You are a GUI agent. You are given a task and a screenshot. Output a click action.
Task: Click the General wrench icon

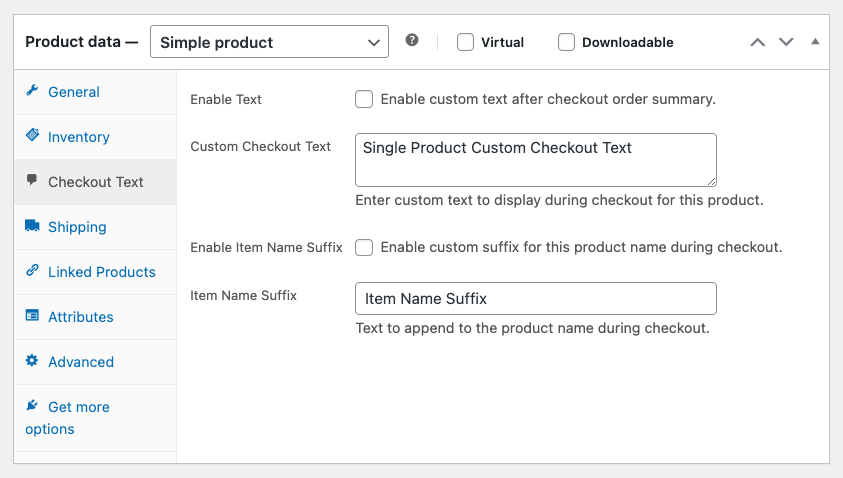[32, 91]
